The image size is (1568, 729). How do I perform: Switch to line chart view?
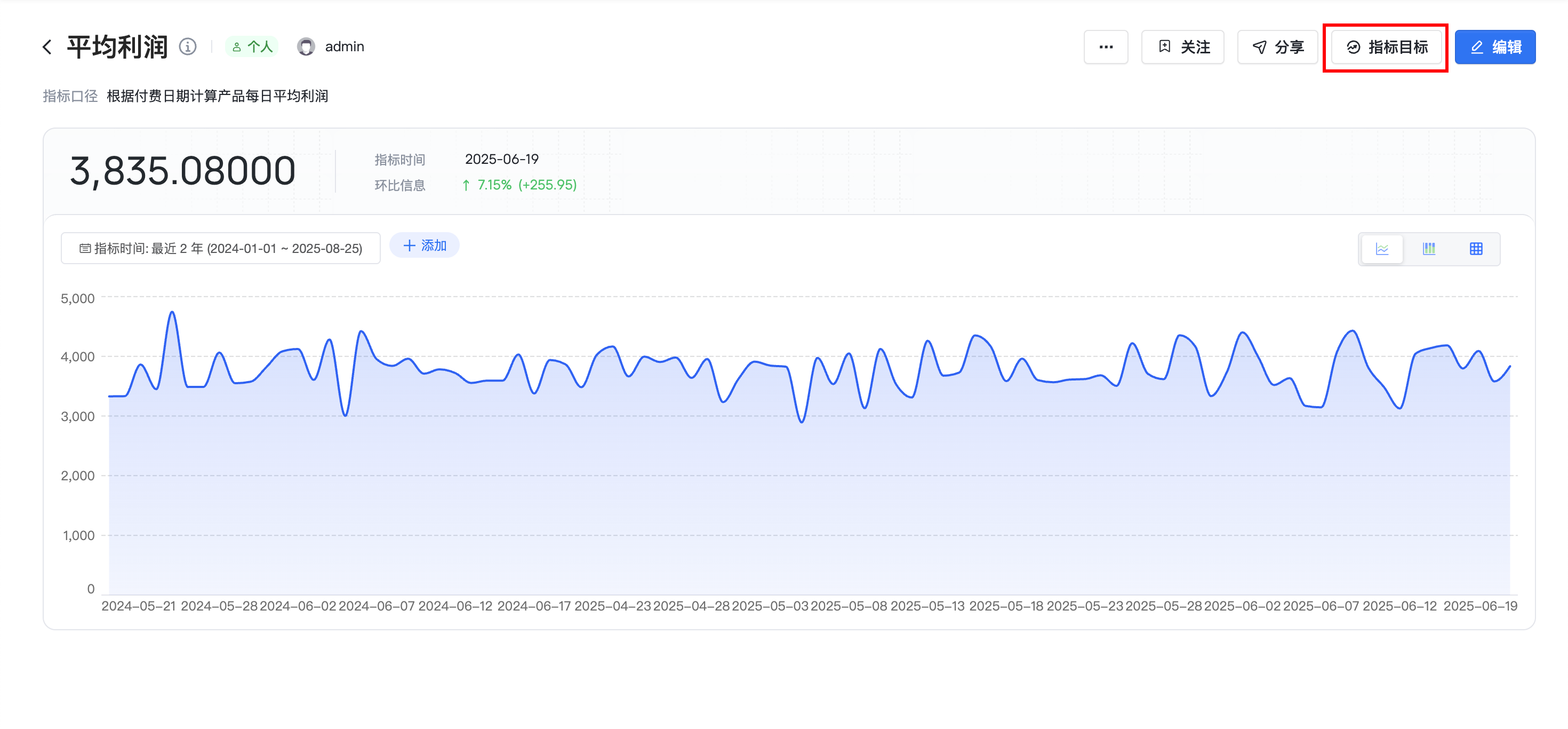1382,249
